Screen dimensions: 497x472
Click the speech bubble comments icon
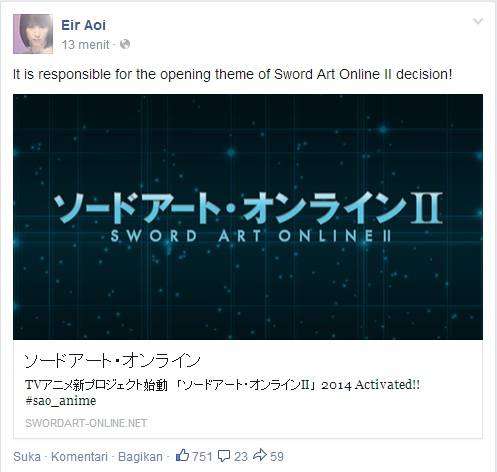coord(224,456)
